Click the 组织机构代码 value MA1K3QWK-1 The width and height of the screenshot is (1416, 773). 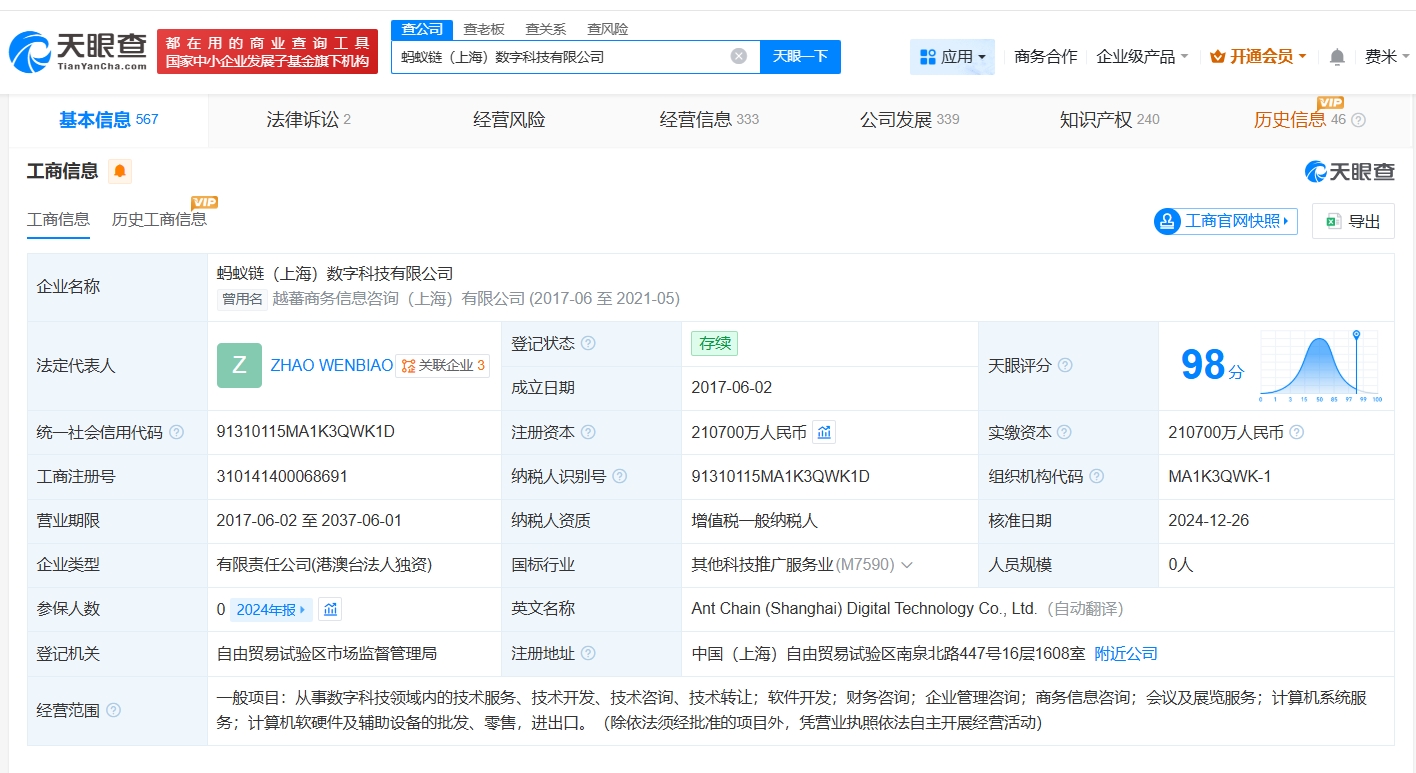(x=1220, y=476)
